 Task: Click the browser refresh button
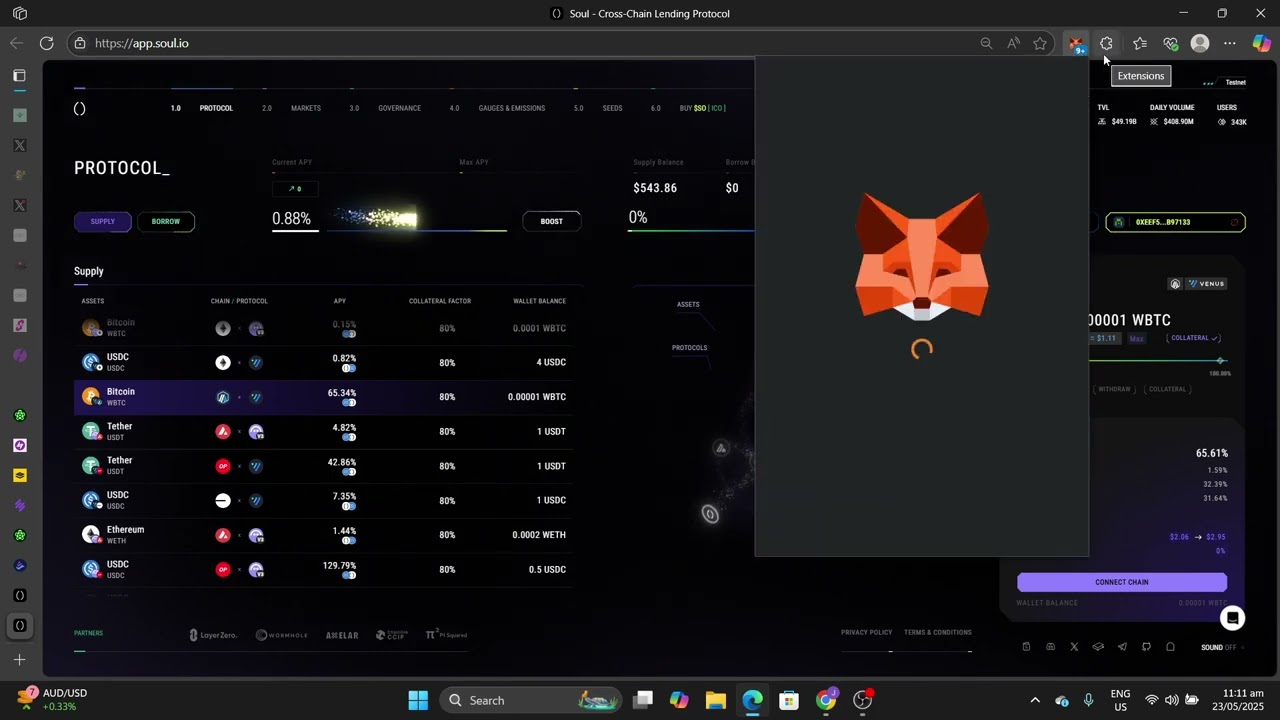pyautogui.click(x=46, y=43)
